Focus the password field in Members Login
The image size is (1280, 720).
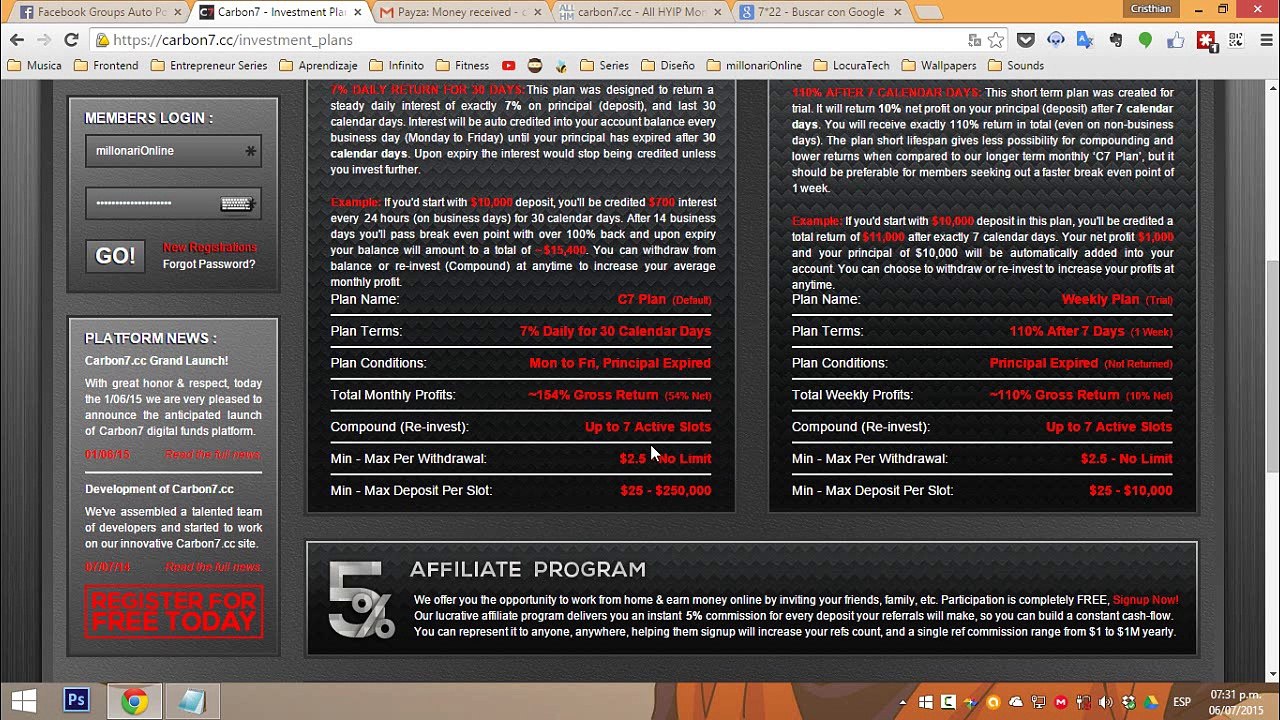pos(173,204)
